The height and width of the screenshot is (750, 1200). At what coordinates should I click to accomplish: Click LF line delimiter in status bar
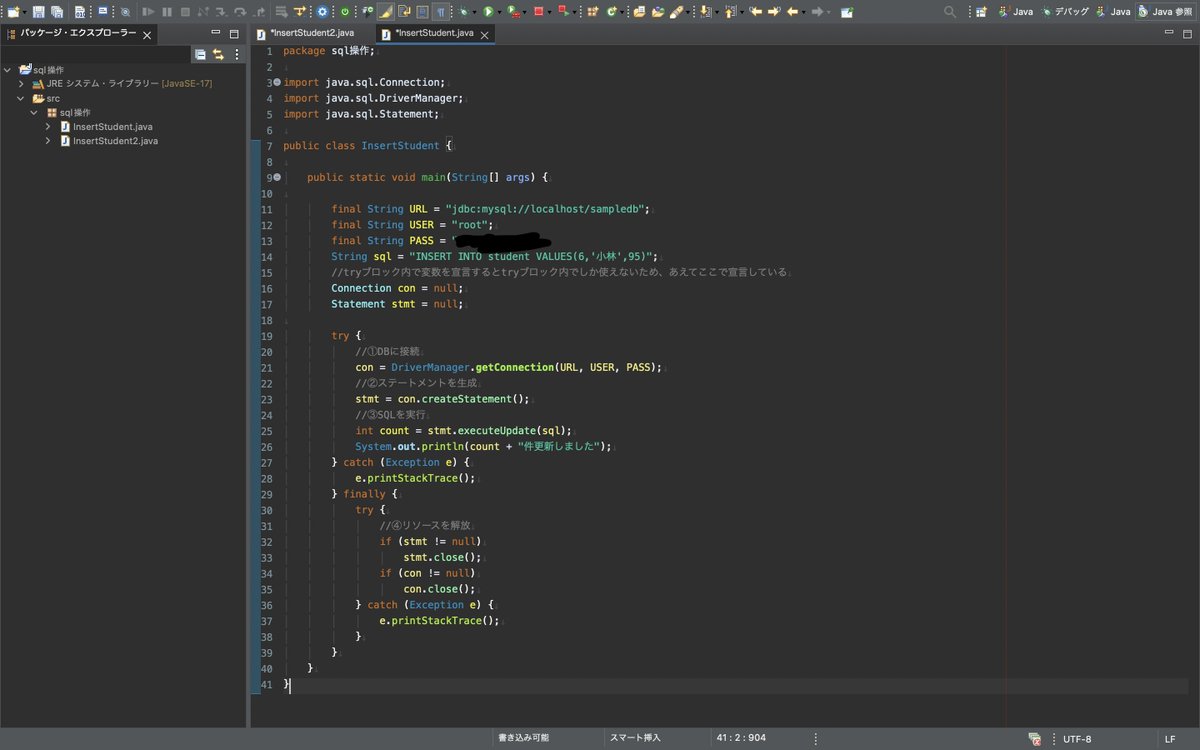1170,739
